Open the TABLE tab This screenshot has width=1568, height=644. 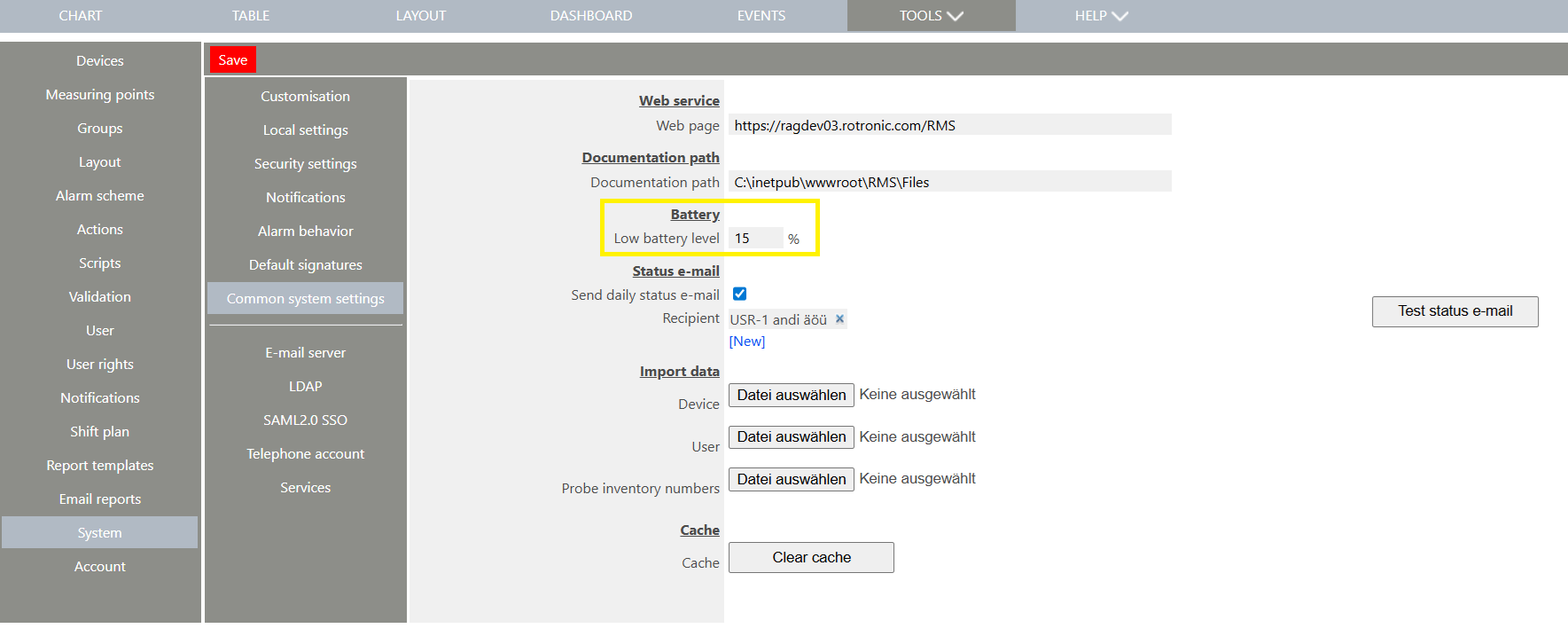[x=251, y=16]
